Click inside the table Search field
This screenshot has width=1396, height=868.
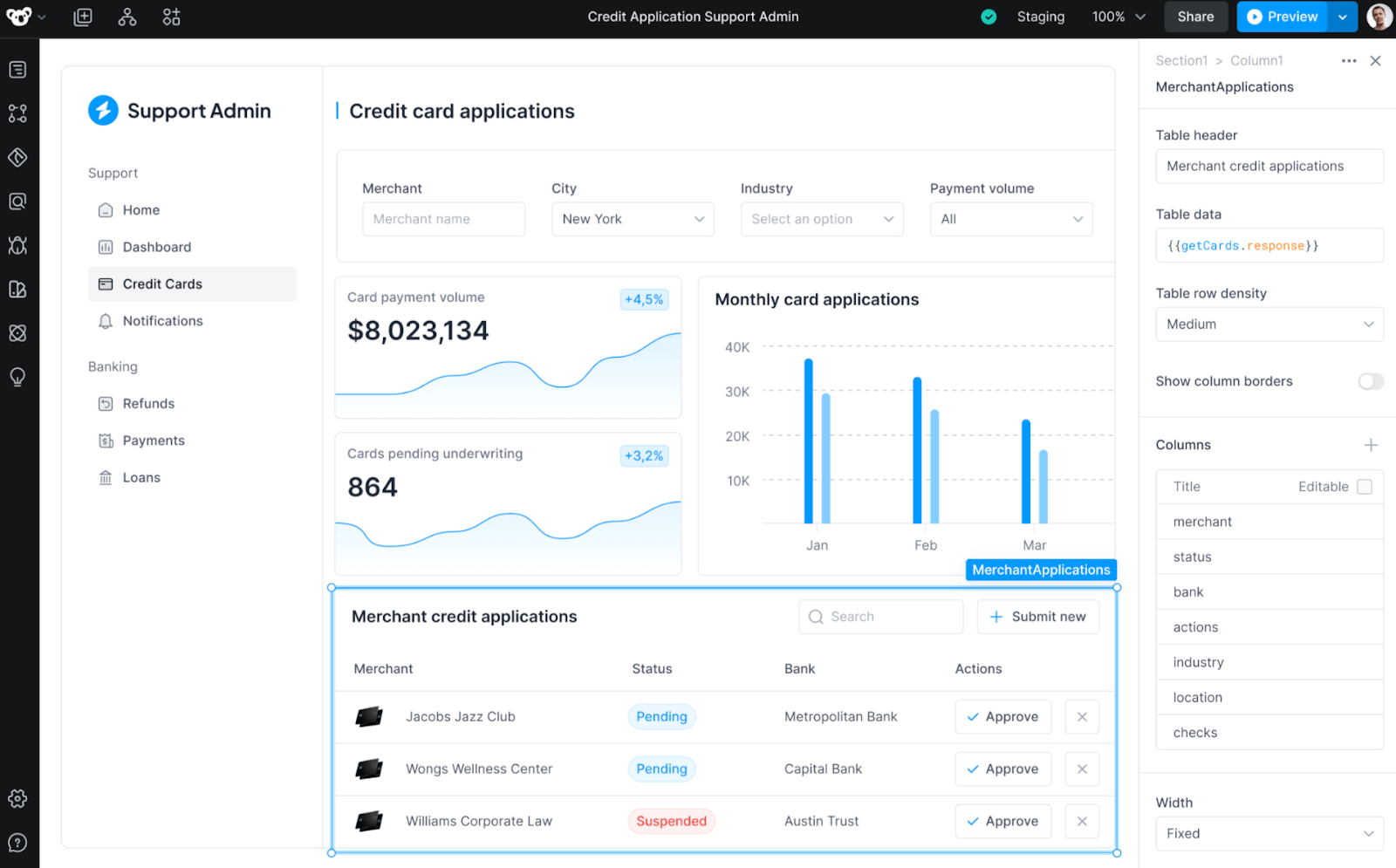click(880, 617)
